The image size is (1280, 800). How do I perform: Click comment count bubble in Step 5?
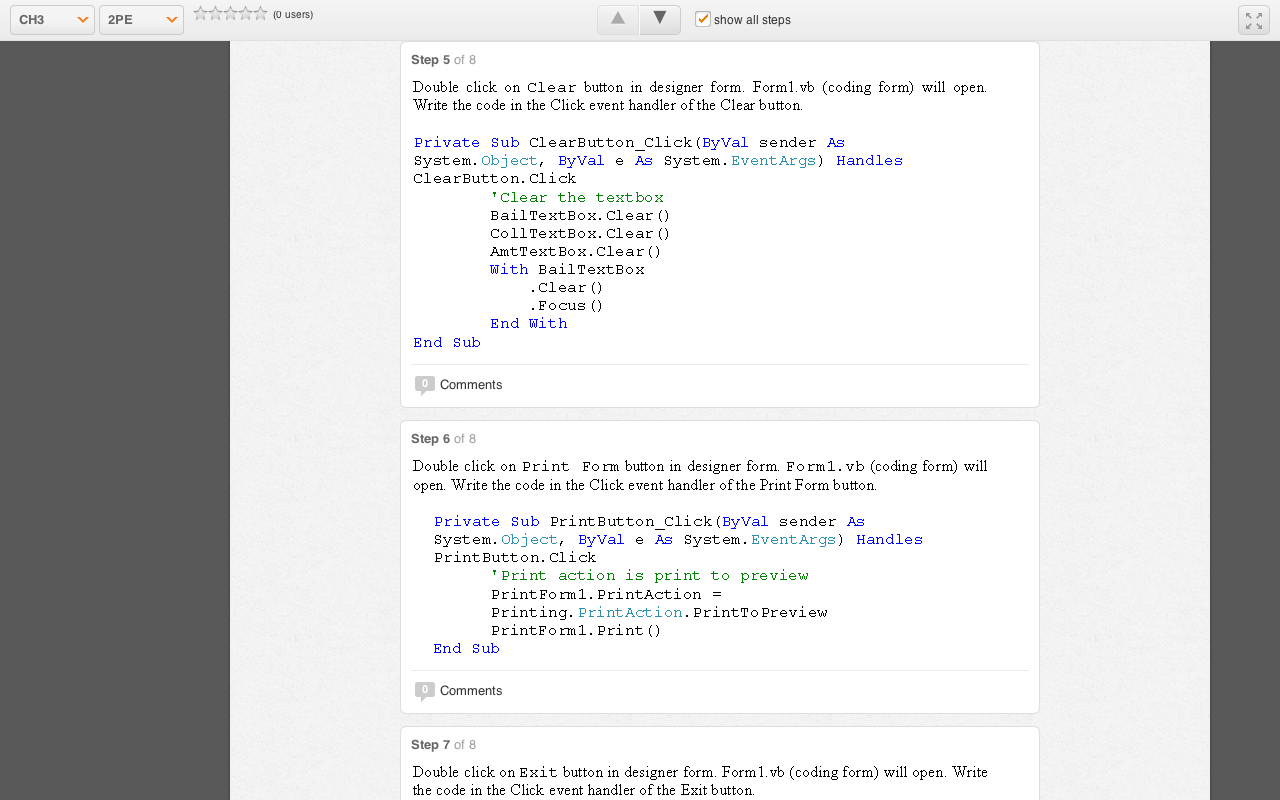(x=425, y=385)
